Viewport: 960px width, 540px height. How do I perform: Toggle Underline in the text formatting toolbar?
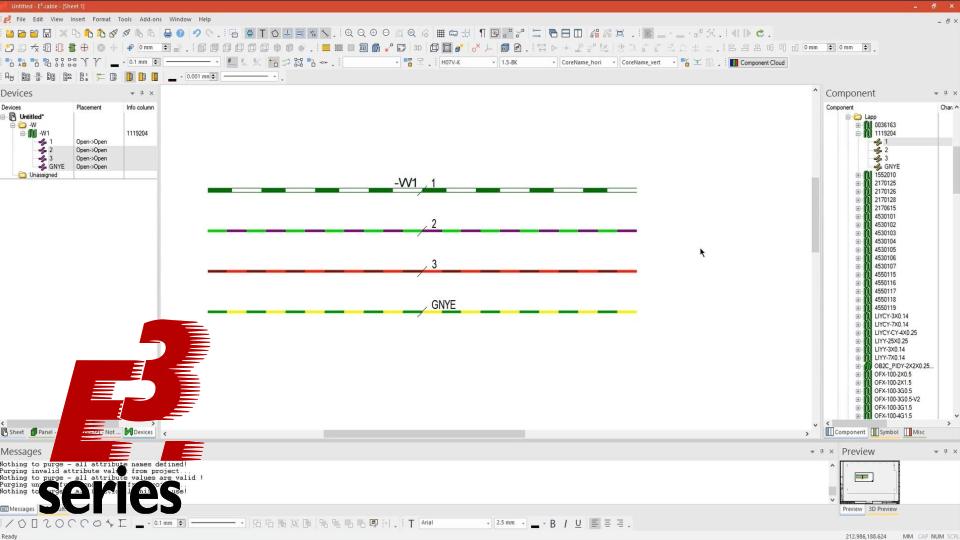click(577, 523)
